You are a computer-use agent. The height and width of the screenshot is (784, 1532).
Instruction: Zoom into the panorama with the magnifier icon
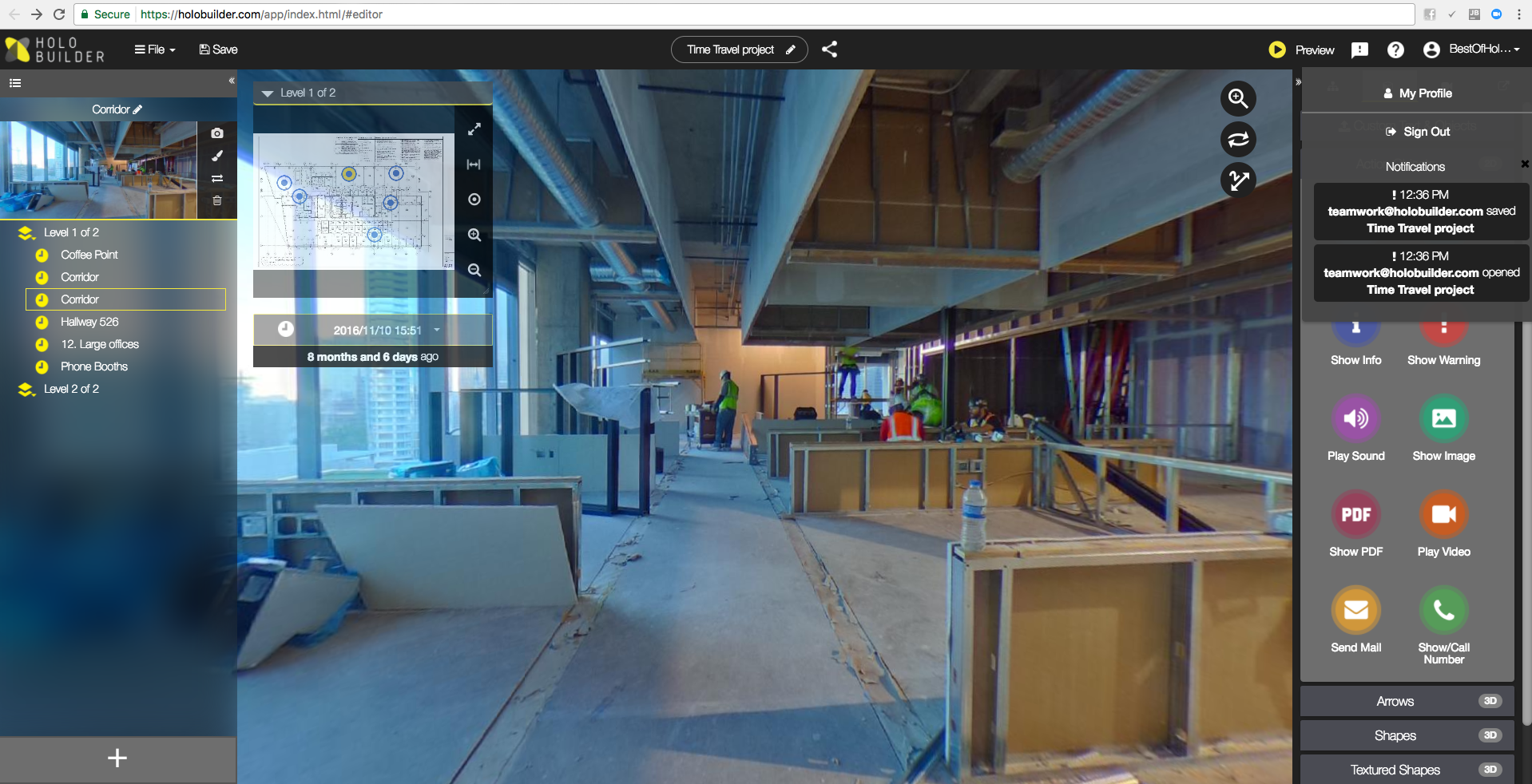(1237, 98)
